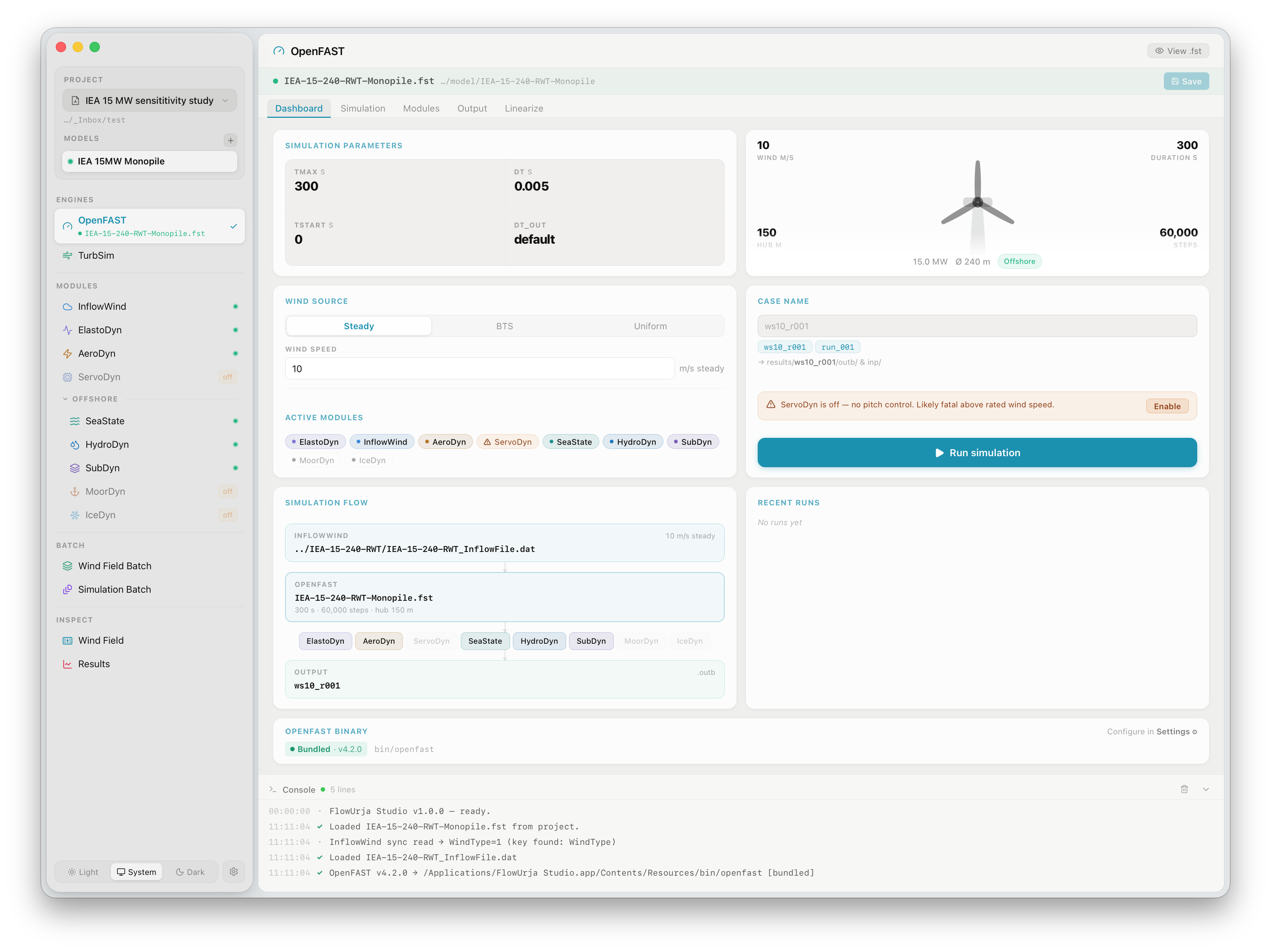The height and width of the screenshot is (952, 1271).
Task: Toggle MoorDyn off badge in sidebar
Action: click(227, 491)
